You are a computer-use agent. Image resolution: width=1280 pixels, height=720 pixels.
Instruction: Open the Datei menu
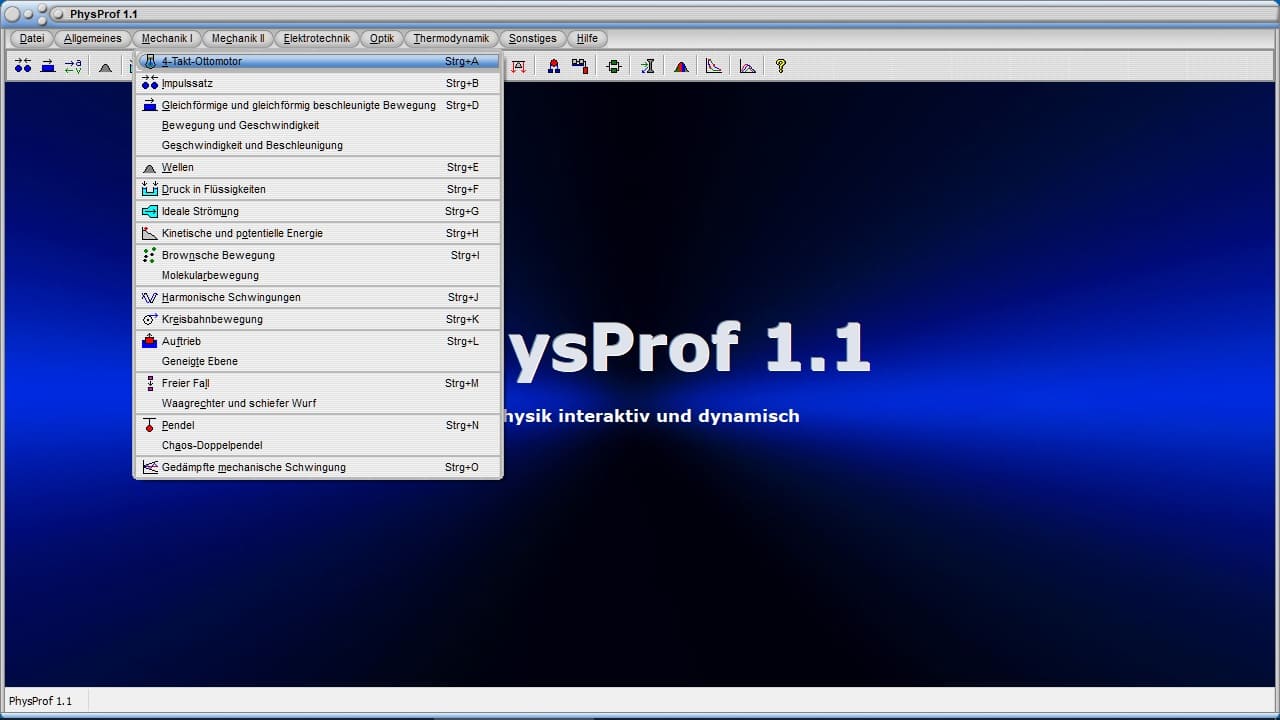click(32, 39)
